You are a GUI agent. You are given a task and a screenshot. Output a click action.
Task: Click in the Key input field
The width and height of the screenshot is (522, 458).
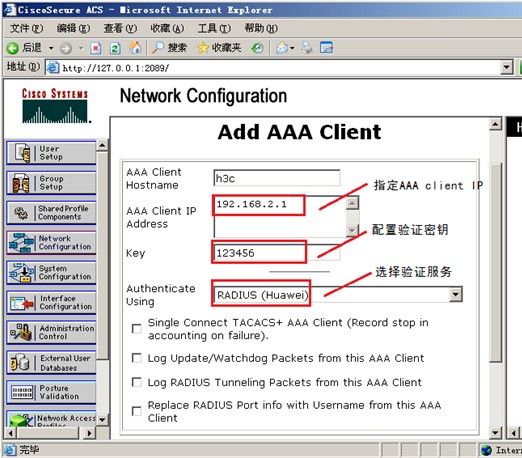(x=277, y=253)
